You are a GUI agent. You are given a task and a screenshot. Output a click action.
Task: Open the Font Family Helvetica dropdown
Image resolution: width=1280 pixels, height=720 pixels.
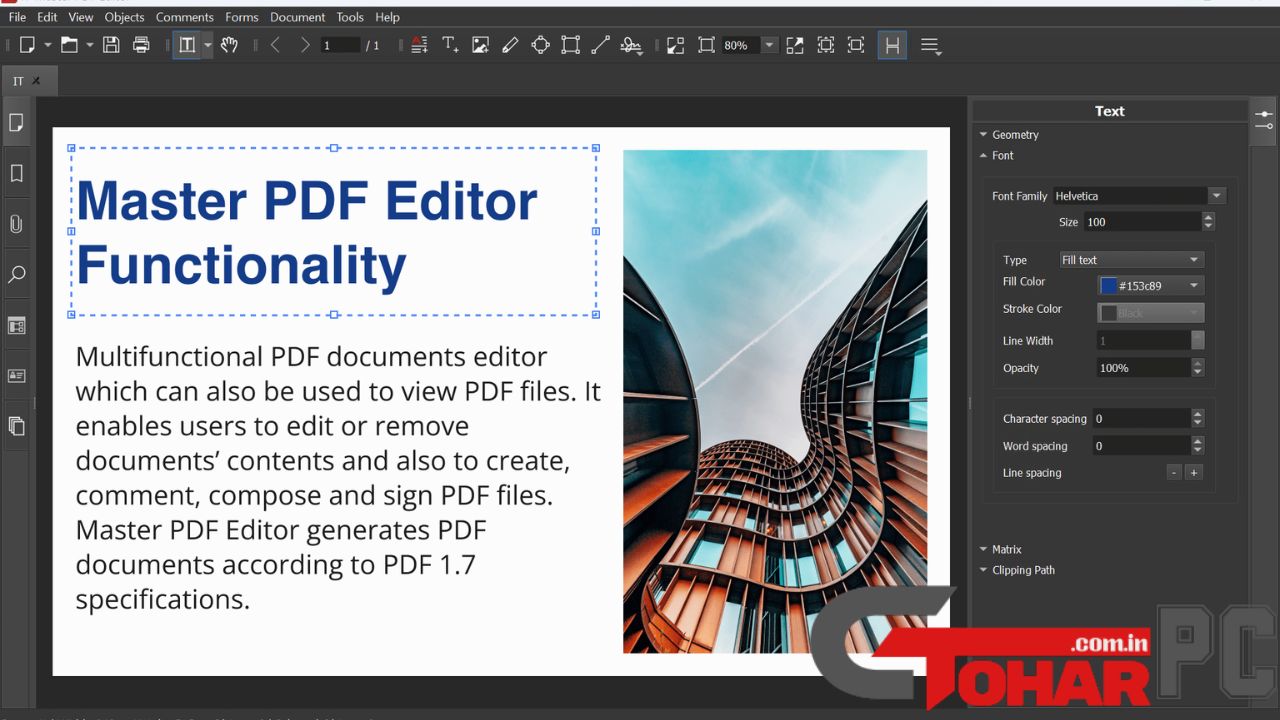tap(1138, 196)
